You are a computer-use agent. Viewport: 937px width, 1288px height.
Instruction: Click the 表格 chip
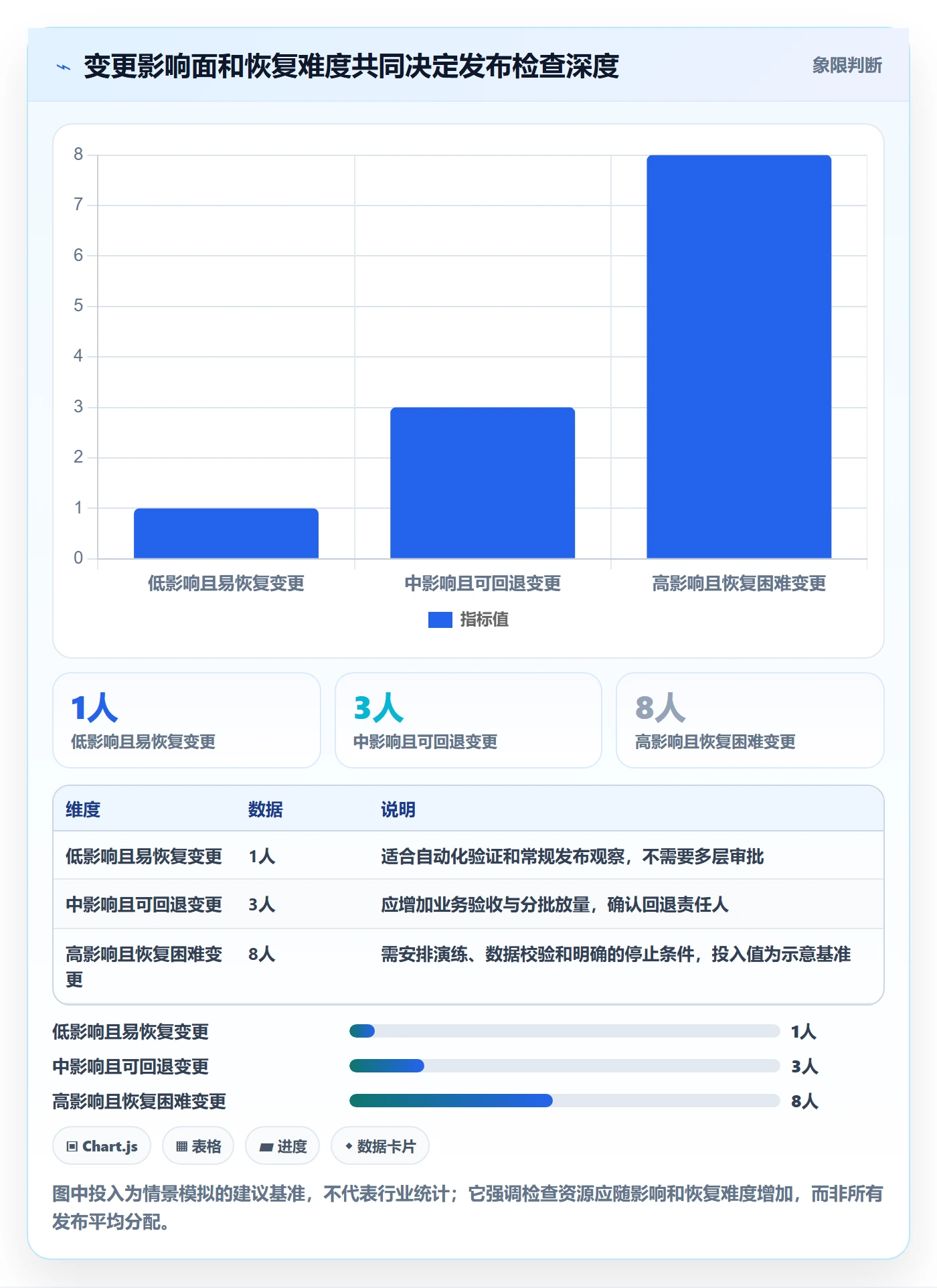198,1146
